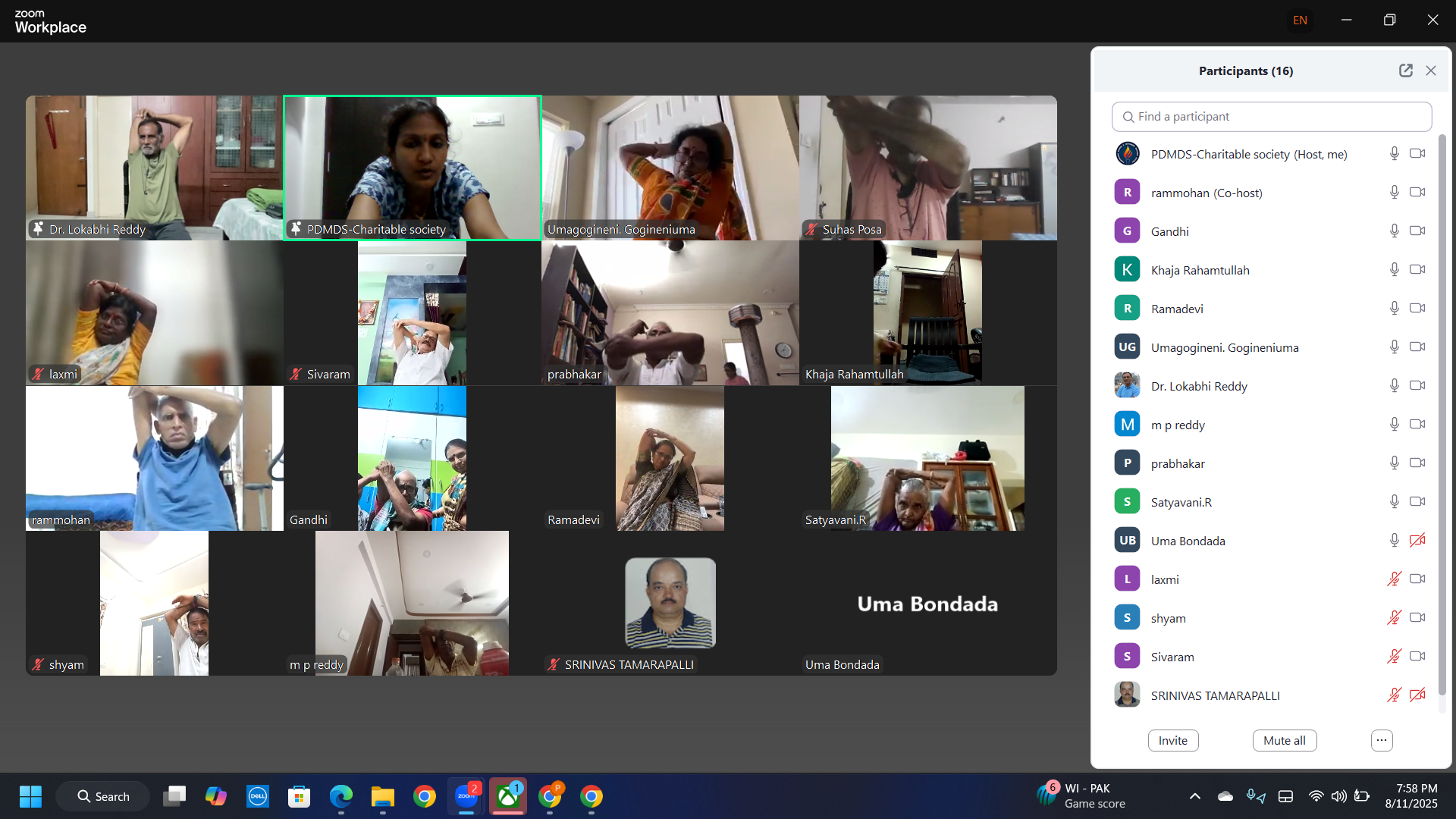Click SRINIVAS TAMARAPALLI's muted microphone icon
The image size is (1456, 819).
1394,695
